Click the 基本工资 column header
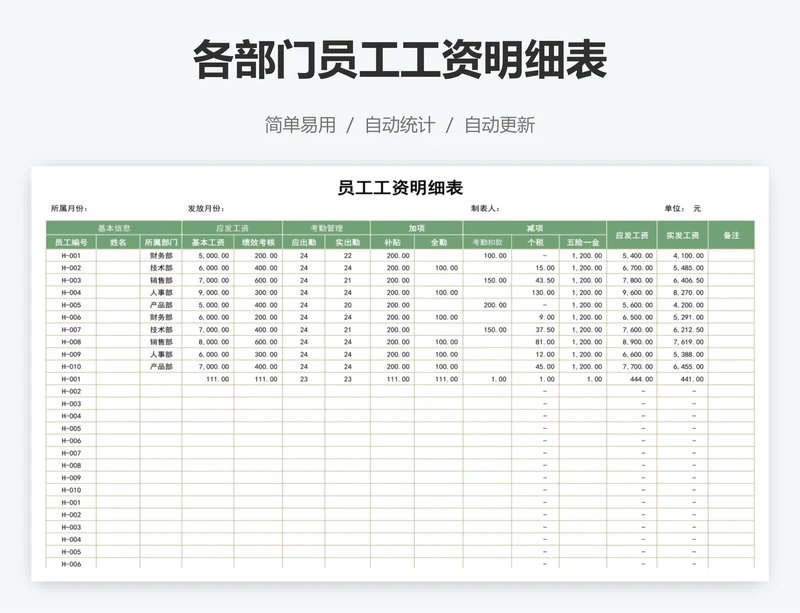Viewport: 800px width, 613px height. [x=208, y=242]
